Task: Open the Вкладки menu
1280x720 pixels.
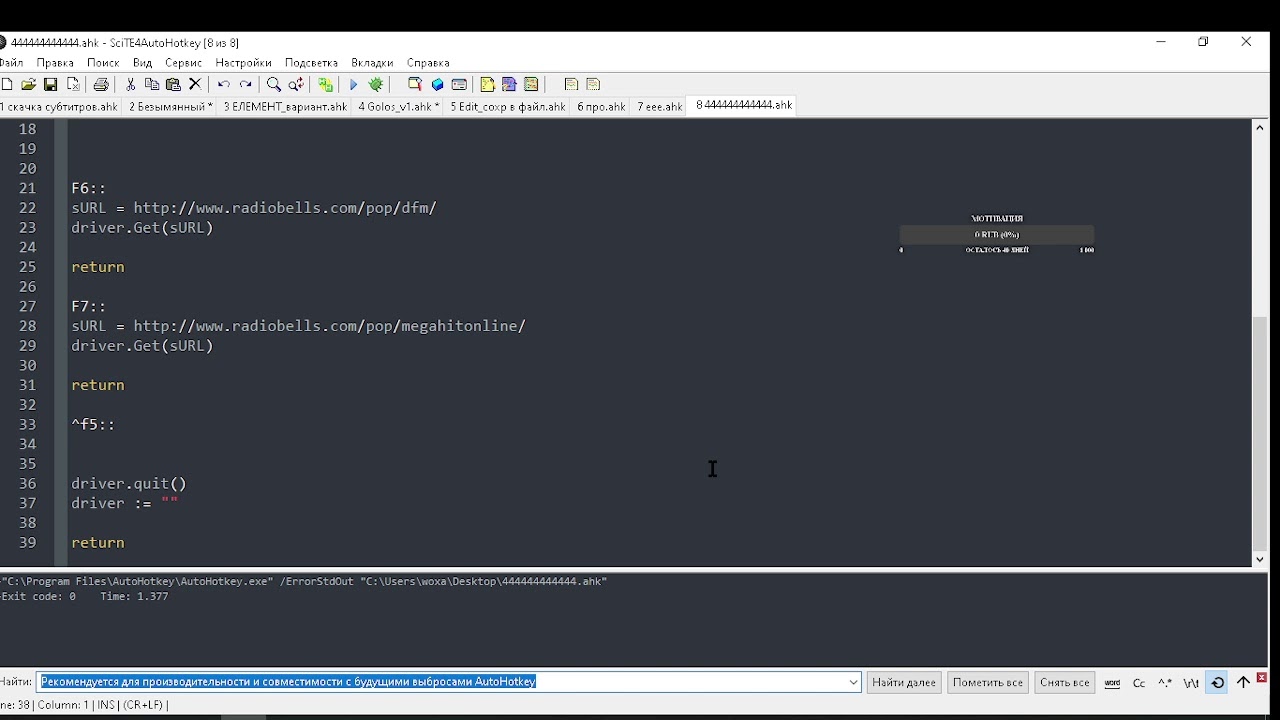Action: (x=372, y=63)
